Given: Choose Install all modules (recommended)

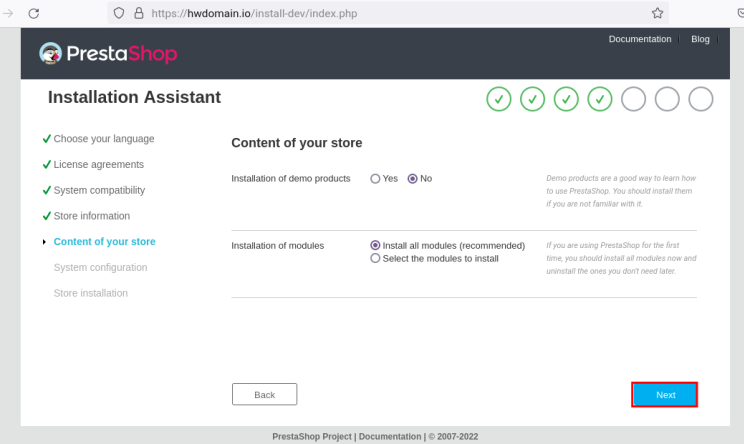Looking at the screenshot, I should pos(376,245).
